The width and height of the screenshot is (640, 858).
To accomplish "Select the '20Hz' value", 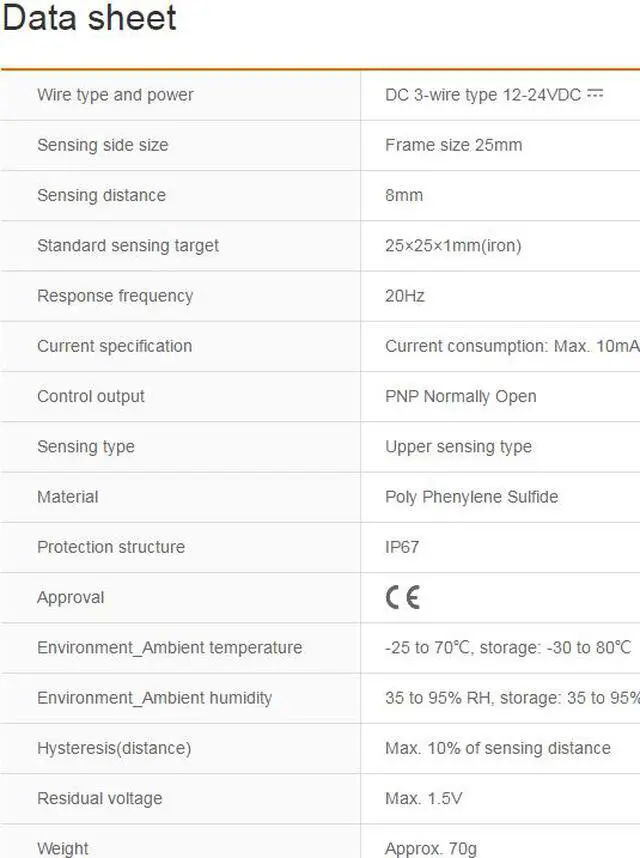I will pyautogui.click(x=405, y=296).
